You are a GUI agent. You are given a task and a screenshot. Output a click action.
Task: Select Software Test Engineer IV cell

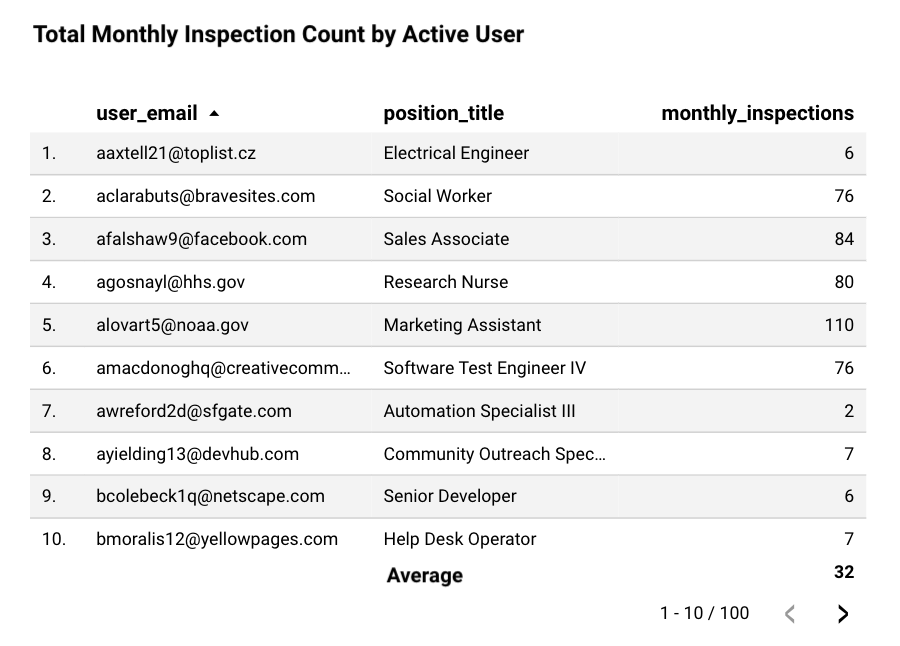pyautogui.click(x=484, y=368)
